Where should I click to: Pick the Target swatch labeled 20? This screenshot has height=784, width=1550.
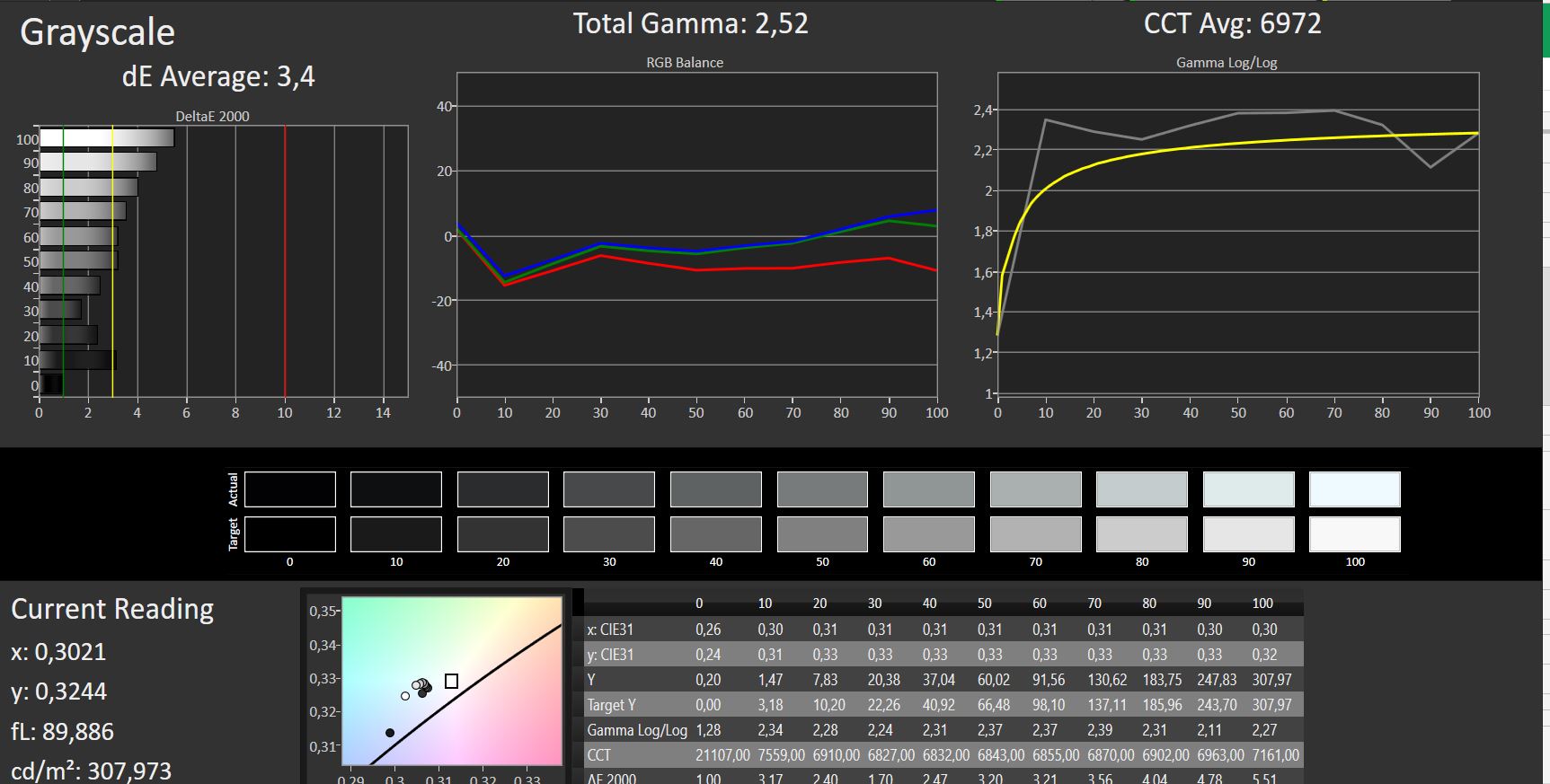[503, 534]
